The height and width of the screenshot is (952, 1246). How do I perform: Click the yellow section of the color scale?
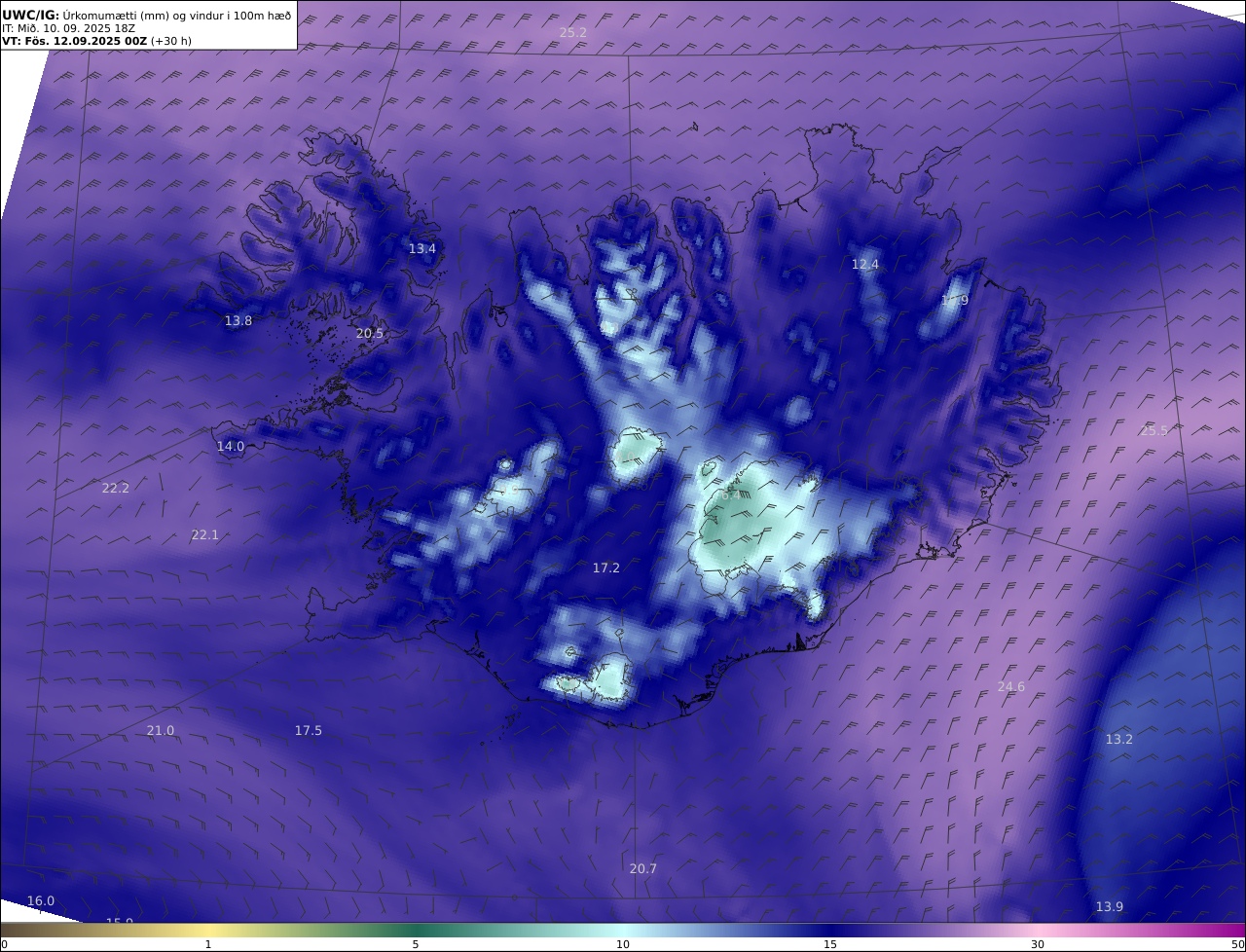209,931
